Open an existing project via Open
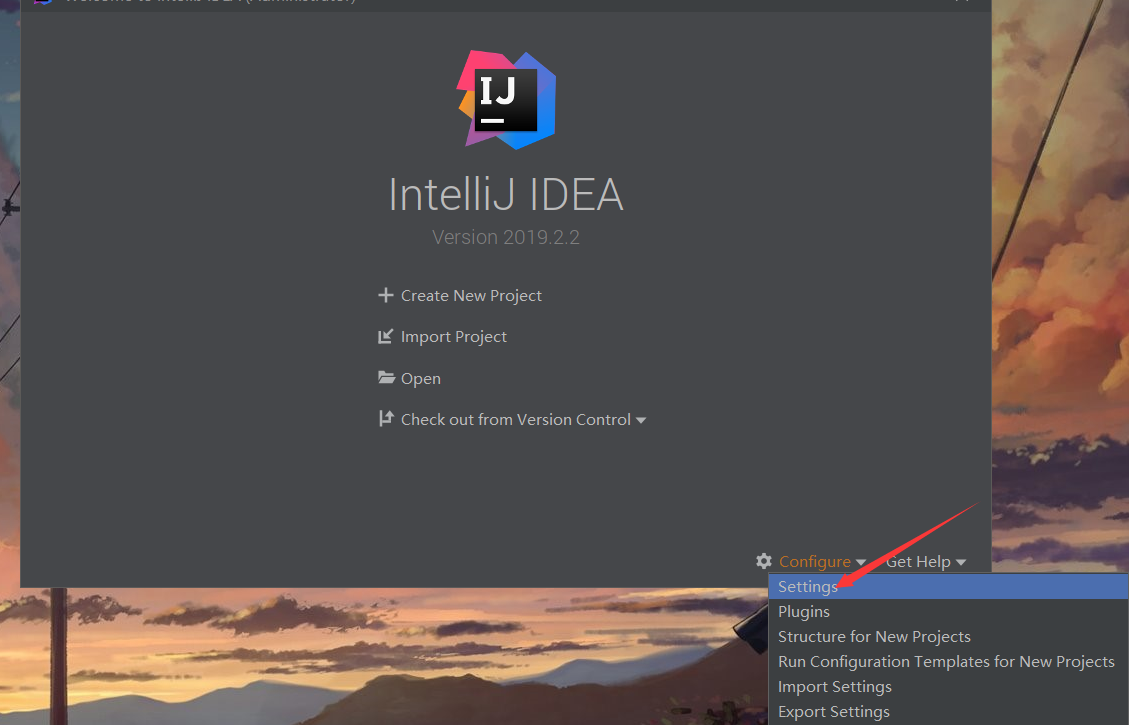Screen dimensions: 1129x725 420,378
